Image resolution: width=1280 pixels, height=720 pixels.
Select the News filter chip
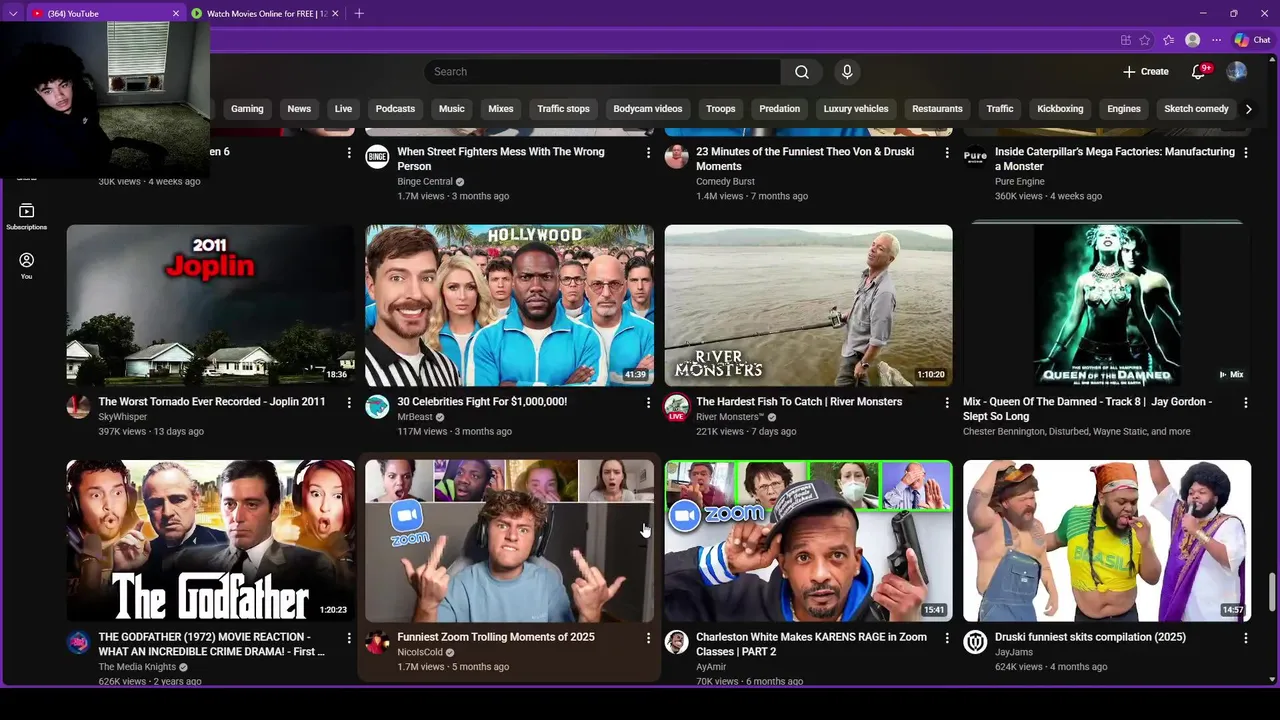299,109
